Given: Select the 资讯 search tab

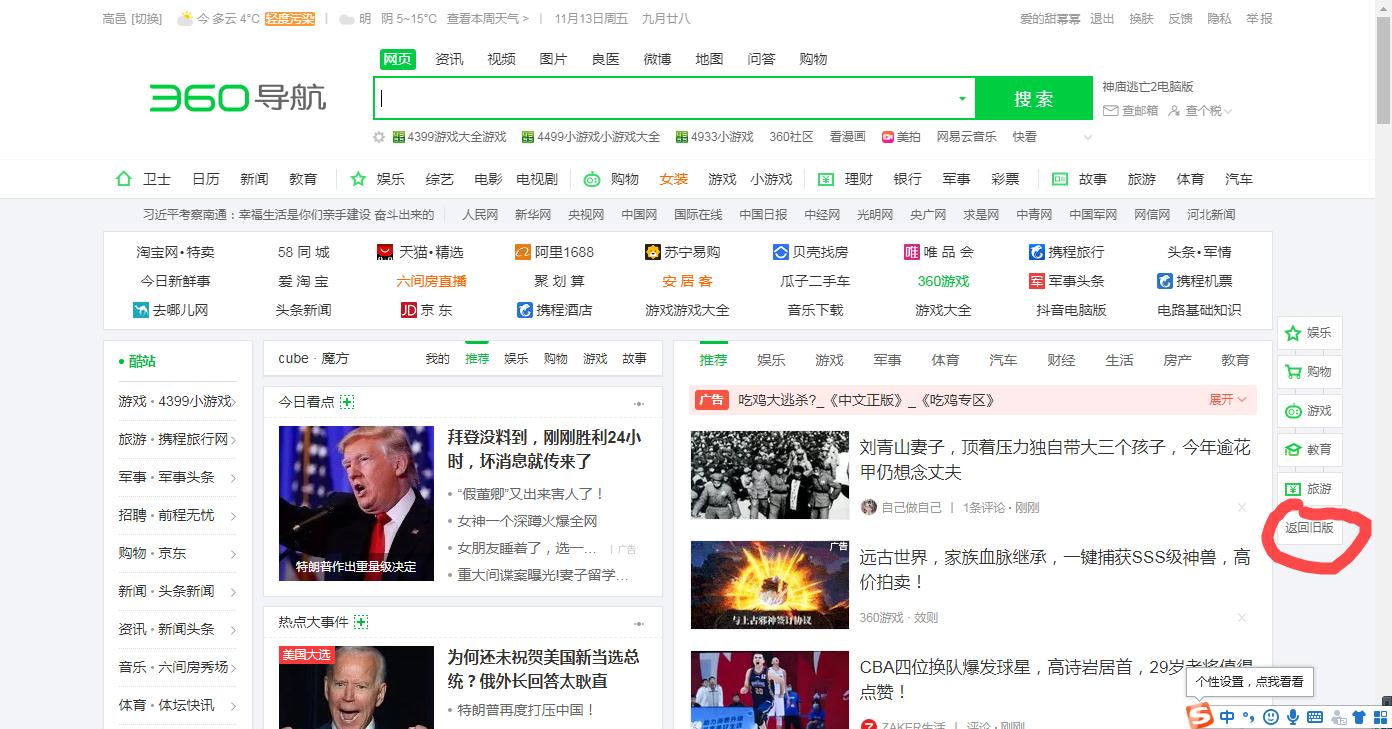Looking at the screenshot, I should pyautogui.click(x=449, y=59).
